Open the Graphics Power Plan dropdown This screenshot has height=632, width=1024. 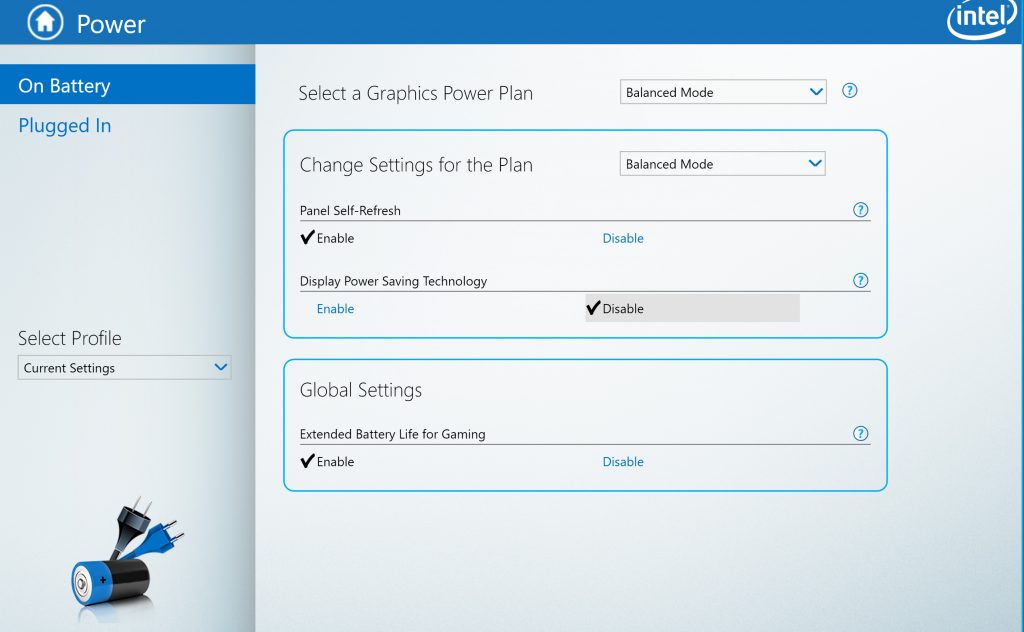(x=723, y=92)
